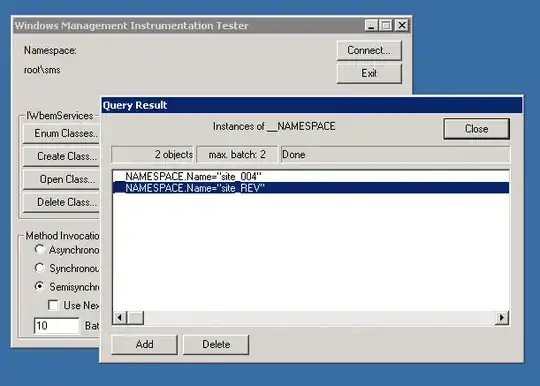Click the batch count field showing 10

(56, 326)
